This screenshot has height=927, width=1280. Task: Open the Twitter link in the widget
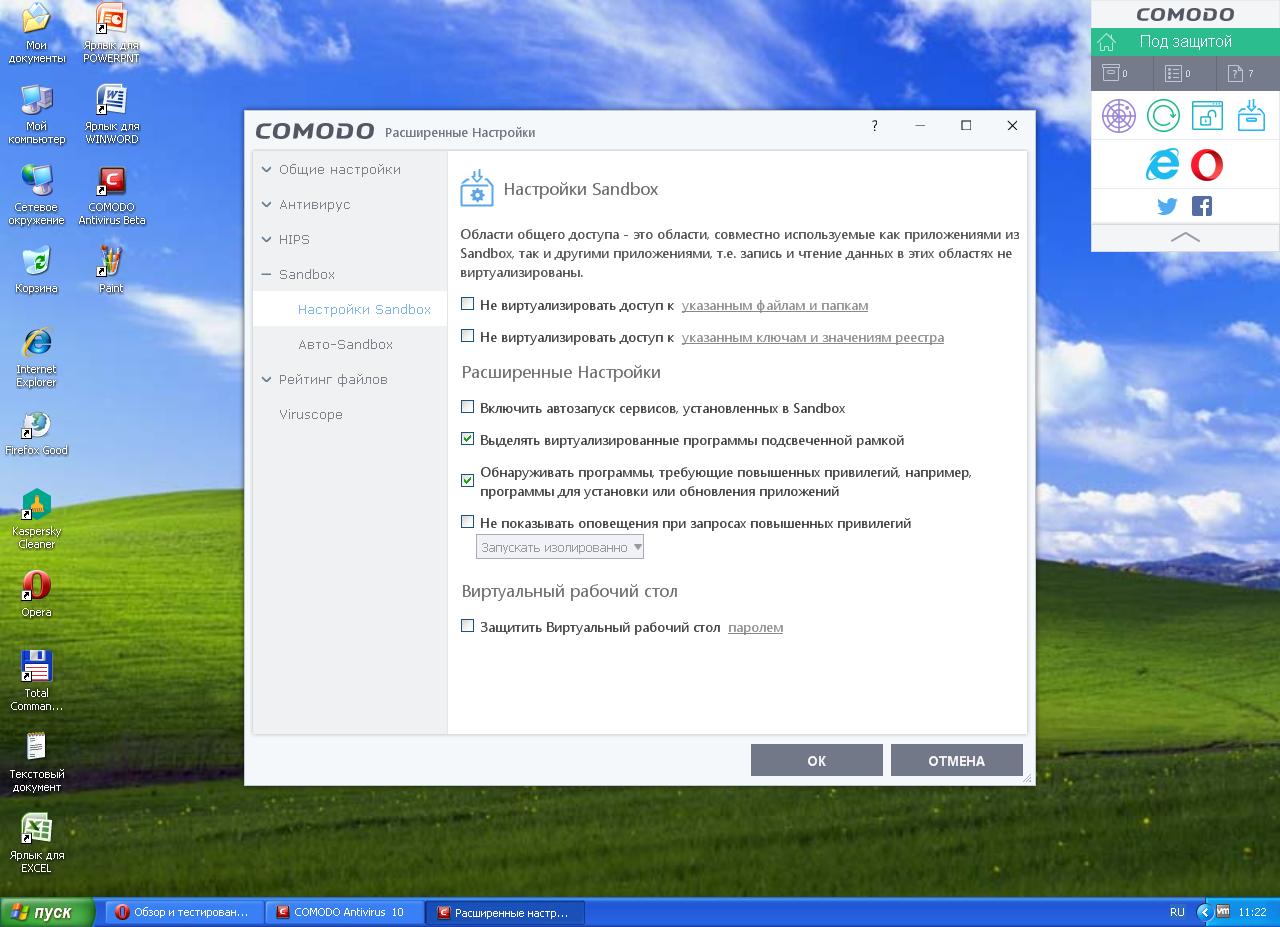point(1167,206)
